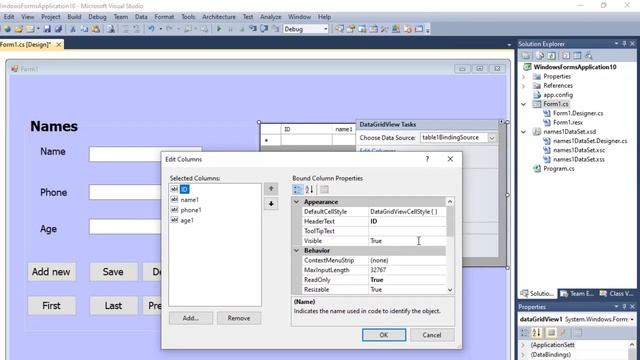Screen dimensions: 640x360
Task: Click Refresh icon in Solution Explorer toolbar
Action: click(551, 55)
